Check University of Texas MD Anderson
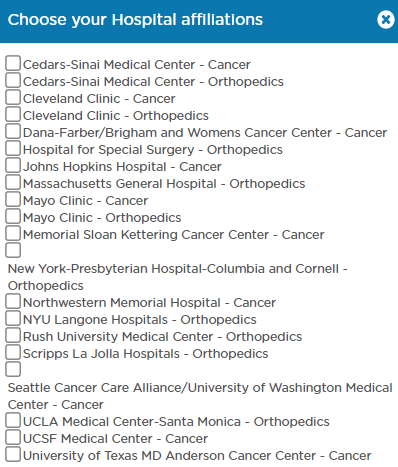The image size is (398, 467). pos(13,454)
